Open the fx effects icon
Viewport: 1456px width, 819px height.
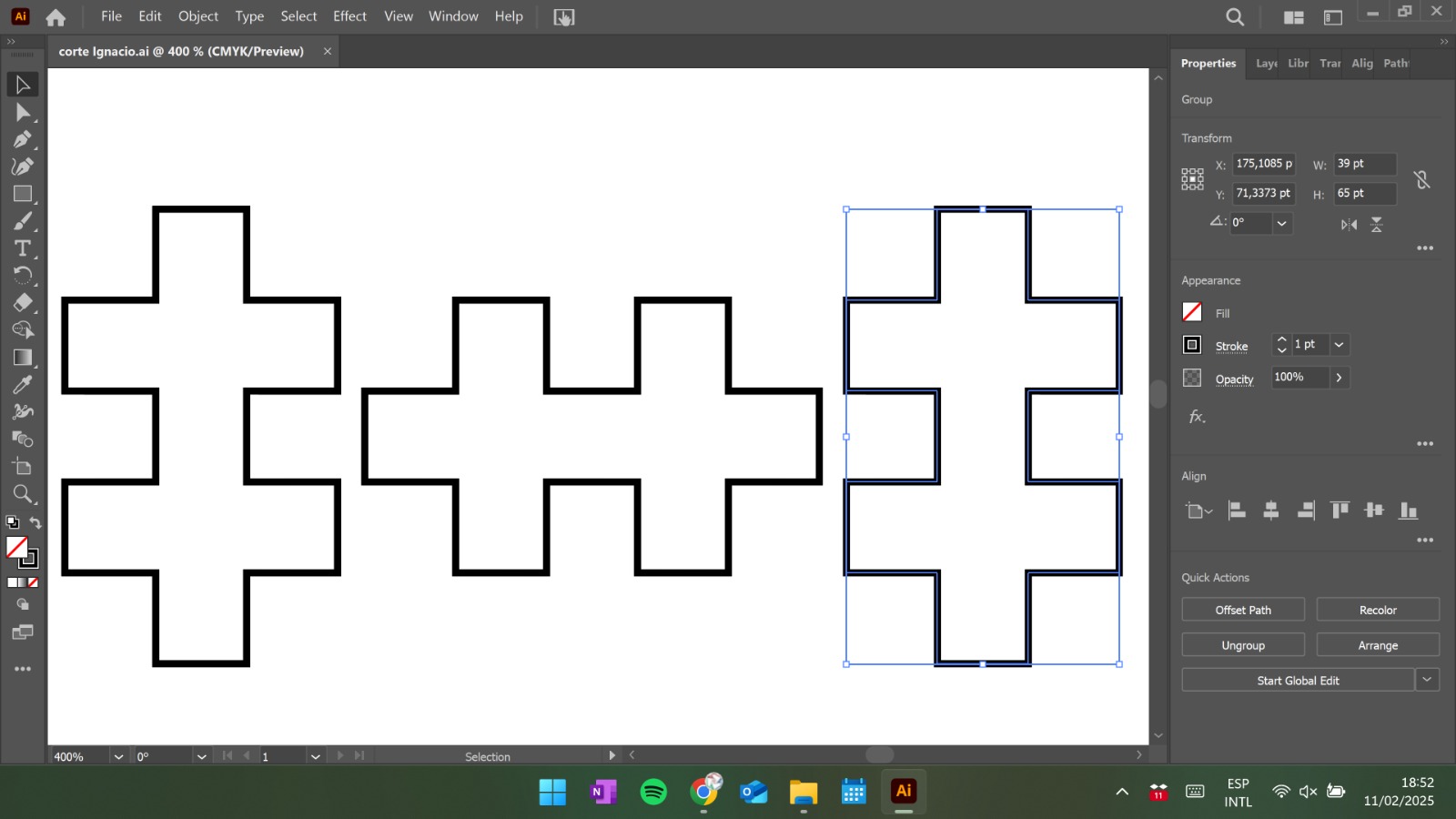pos(1198,417)
